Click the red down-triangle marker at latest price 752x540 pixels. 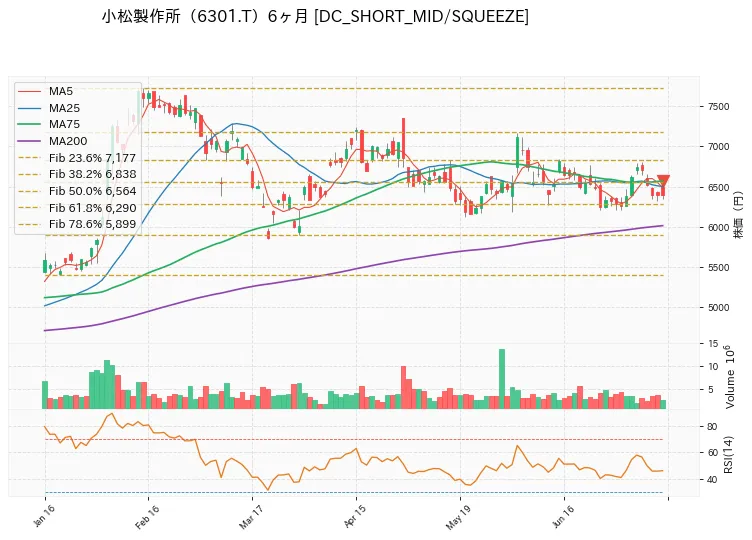point(663,181)
